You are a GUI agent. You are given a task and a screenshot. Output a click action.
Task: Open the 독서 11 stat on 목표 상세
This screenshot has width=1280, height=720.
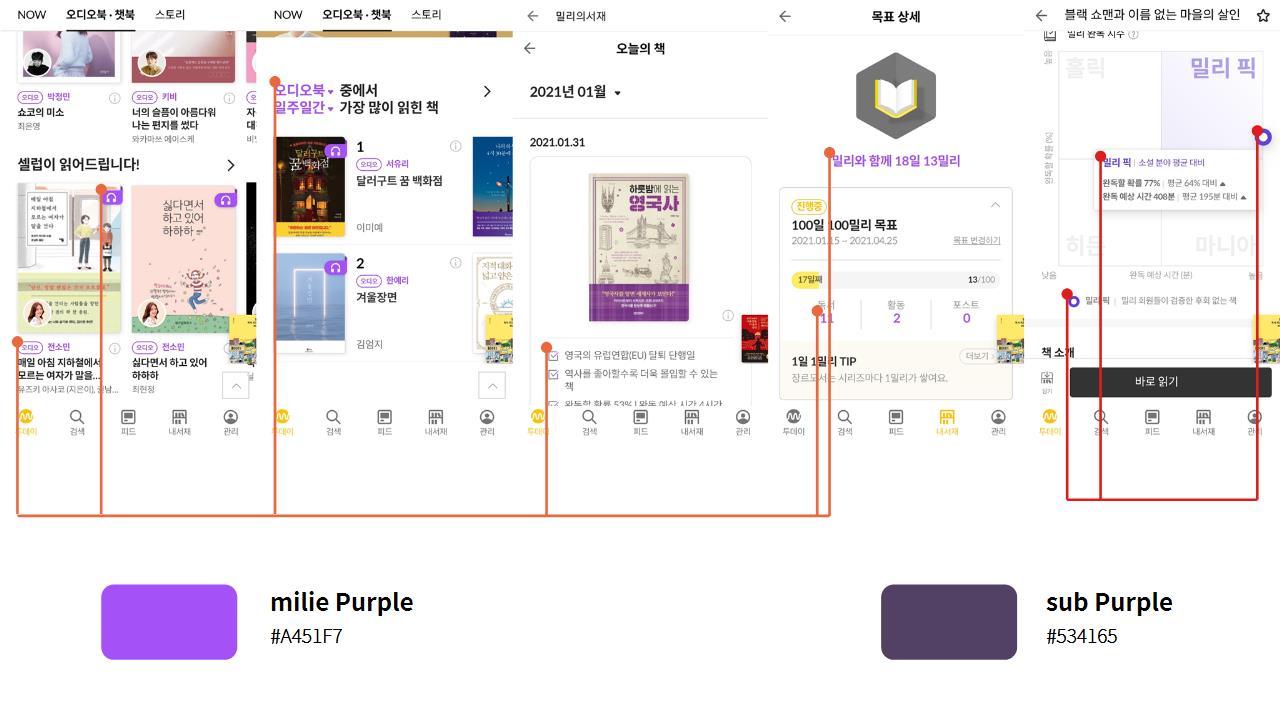(826, 312)
